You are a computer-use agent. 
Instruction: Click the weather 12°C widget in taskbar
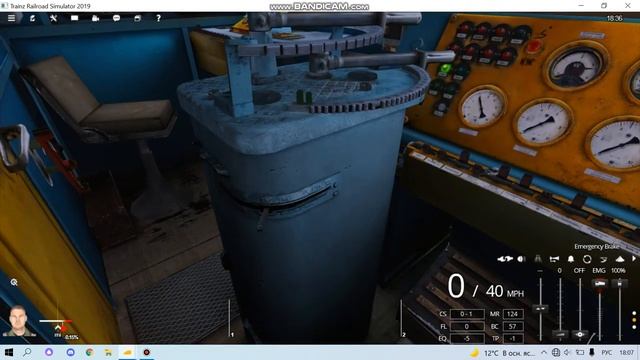(x=502, y=353)
